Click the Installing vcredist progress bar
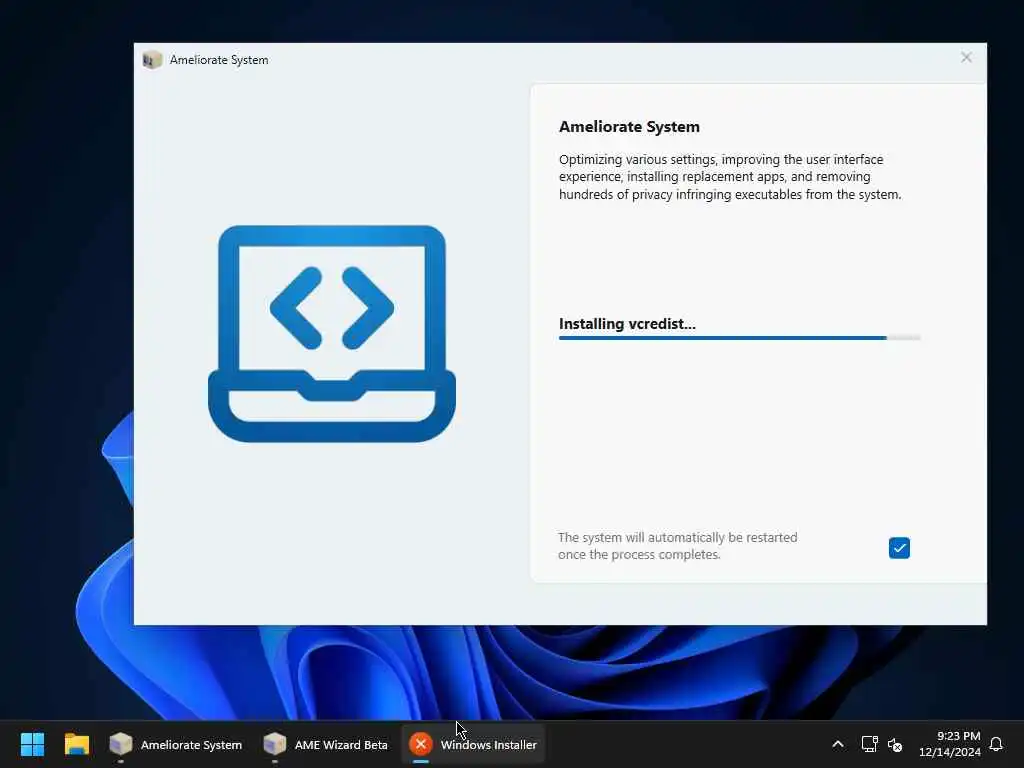The width and height of the screenshot is (1024, 768). point(739,338)
